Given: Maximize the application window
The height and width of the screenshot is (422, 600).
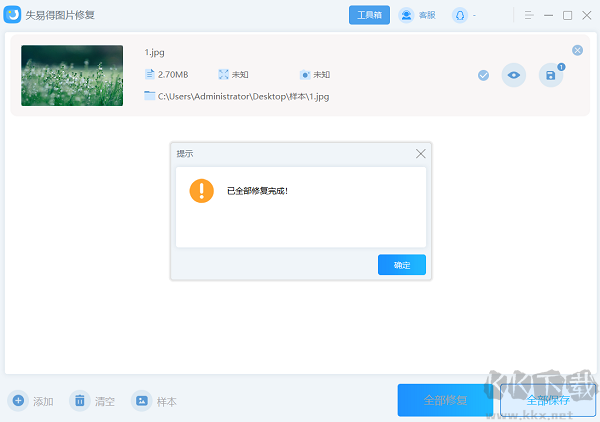Looking at the screenshot, I should pyautogui.click(x=567, y=15).
